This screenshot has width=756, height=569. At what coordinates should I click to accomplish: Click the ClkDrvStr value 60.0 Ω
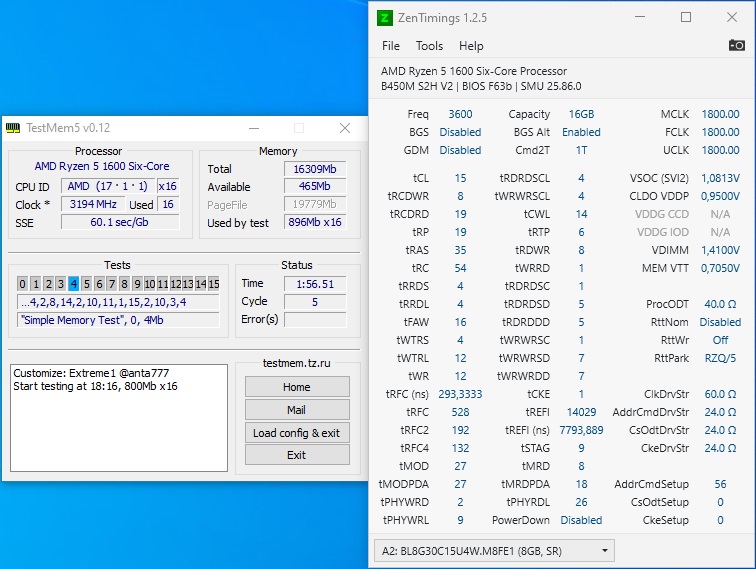(x=720, y=394)
